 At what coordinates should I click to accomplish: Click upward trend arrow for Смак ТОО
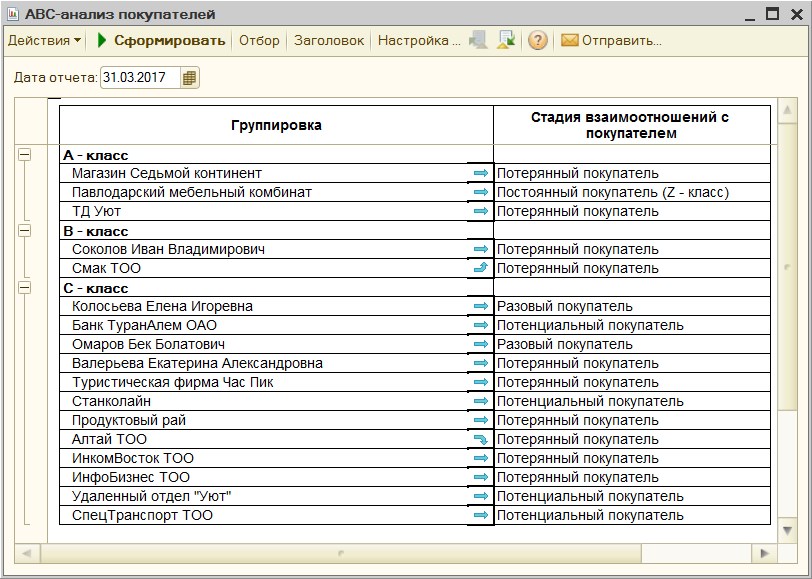click(481, 268)
